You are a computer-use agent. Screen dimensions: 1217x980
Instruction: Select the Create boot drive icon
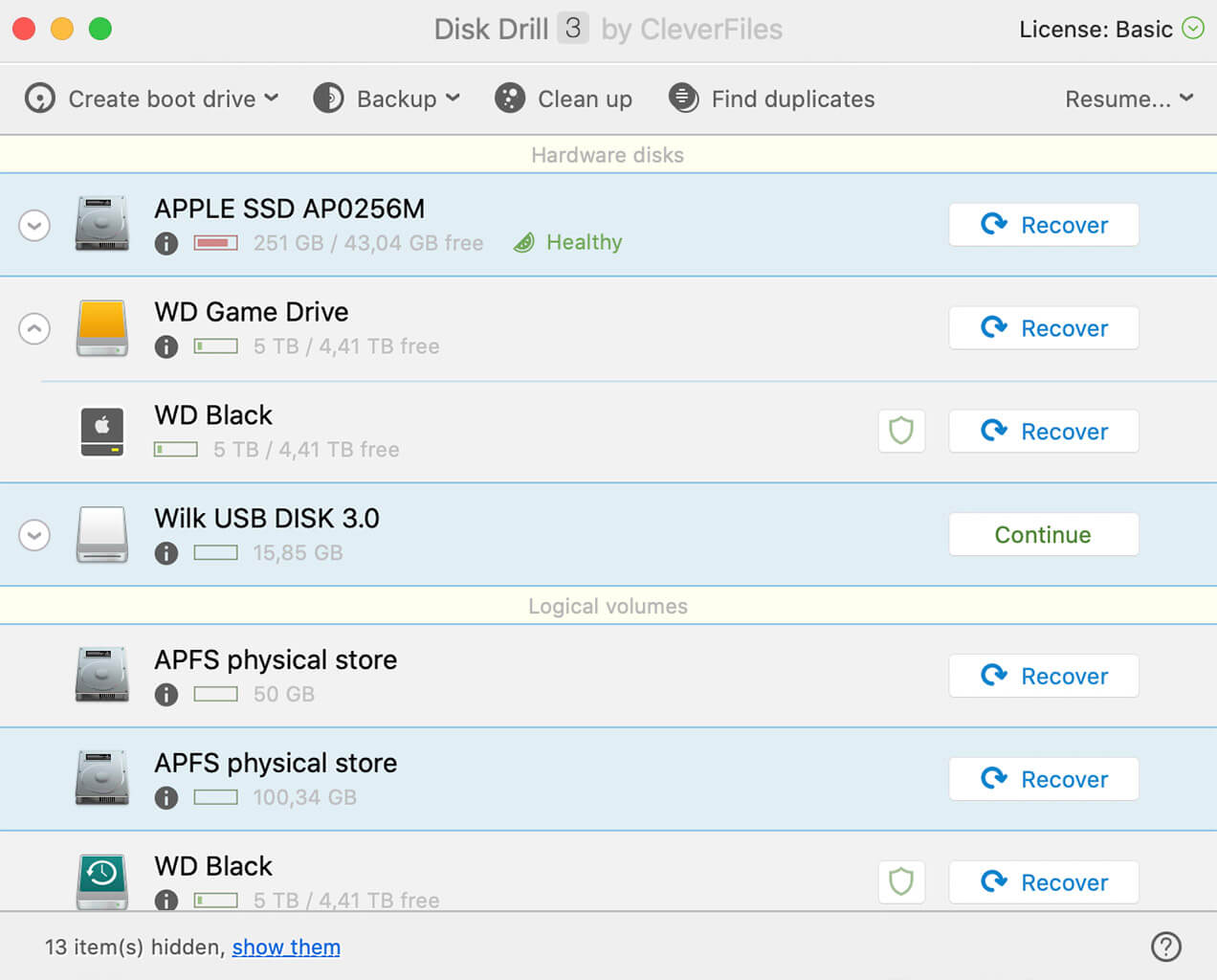[40, 98]
